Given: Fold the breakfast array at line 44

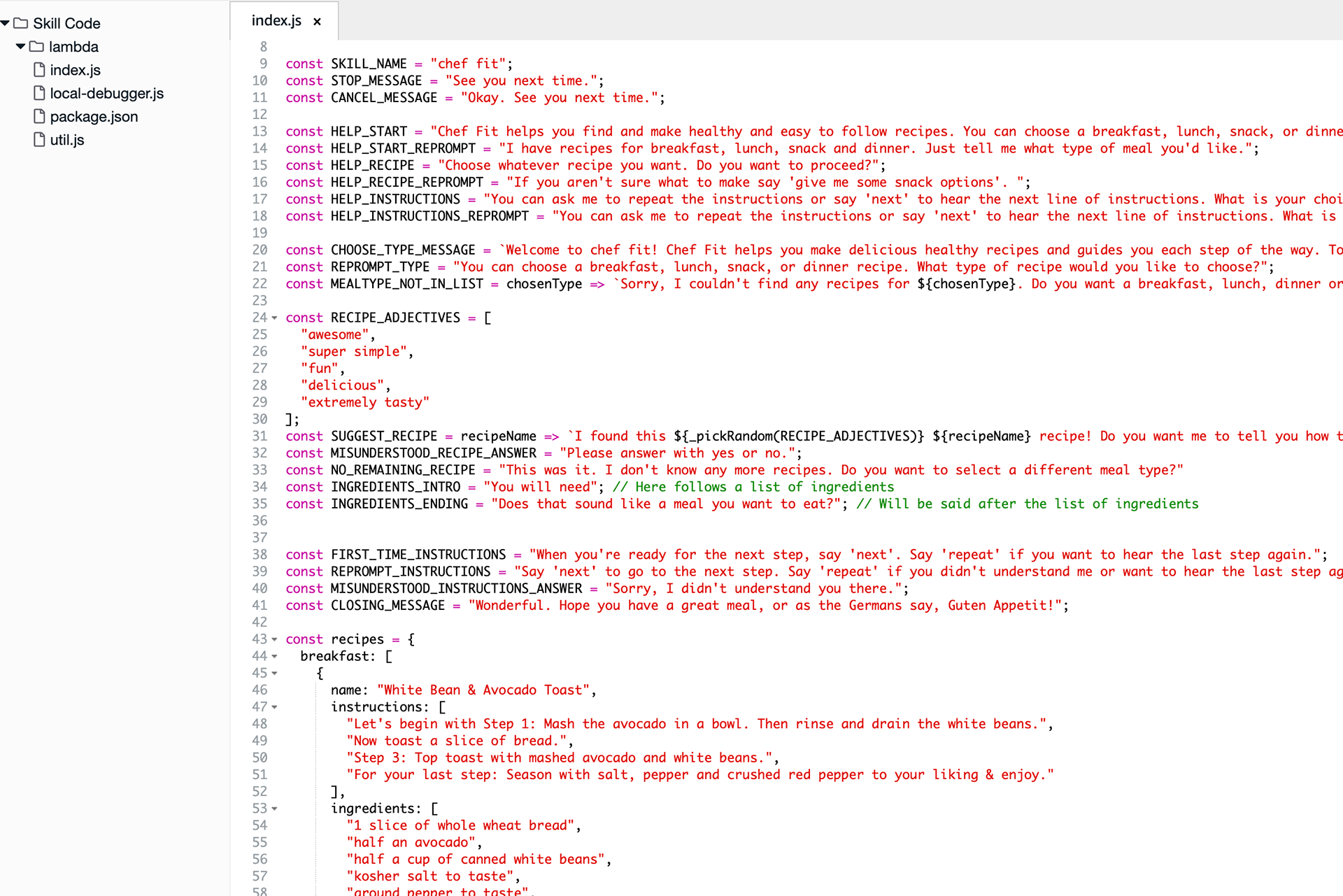Looking at the screenshot, I should point(274,656).
